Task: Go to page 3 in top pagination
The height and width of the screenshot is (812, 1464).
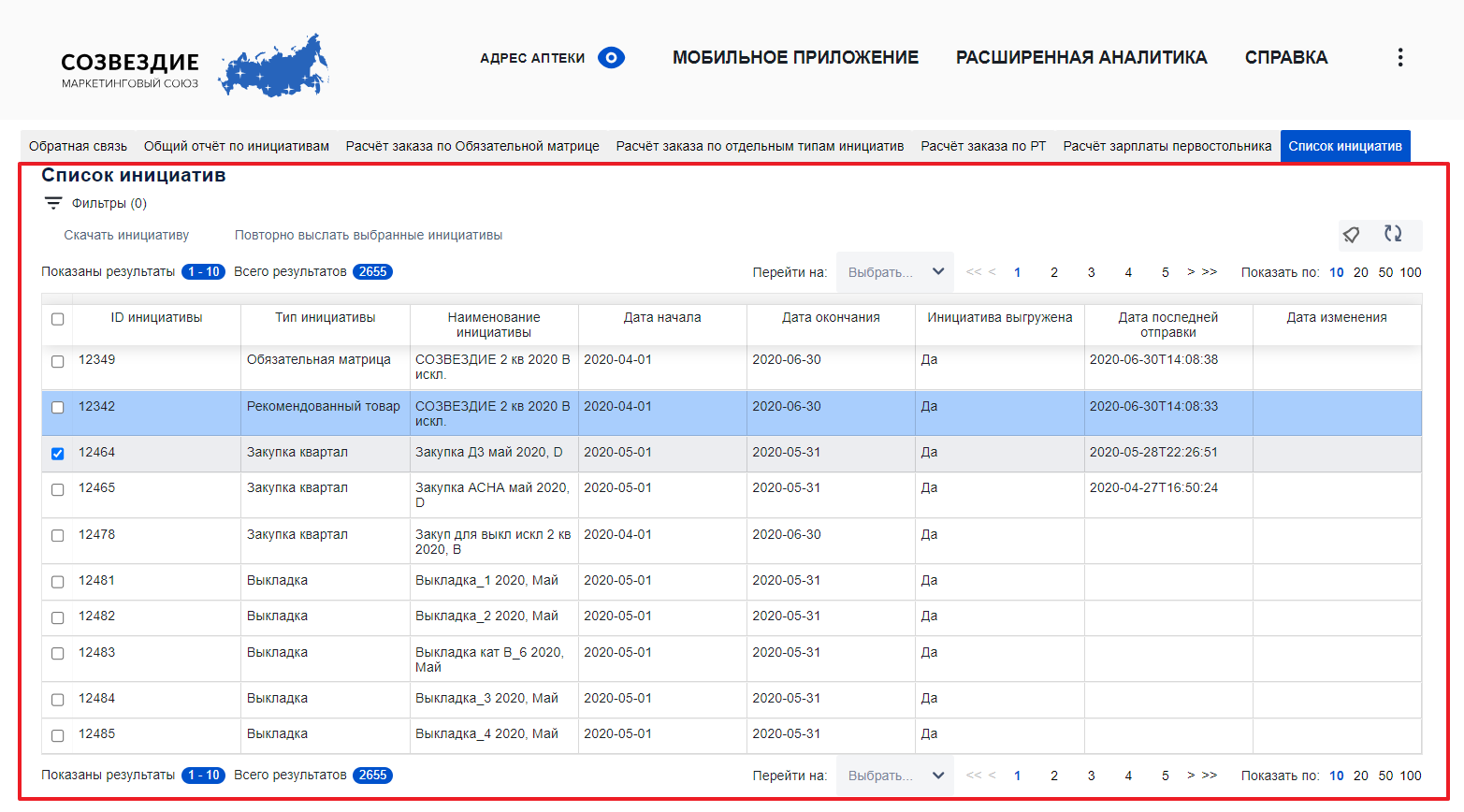Action: click(x=1091, y=272)
